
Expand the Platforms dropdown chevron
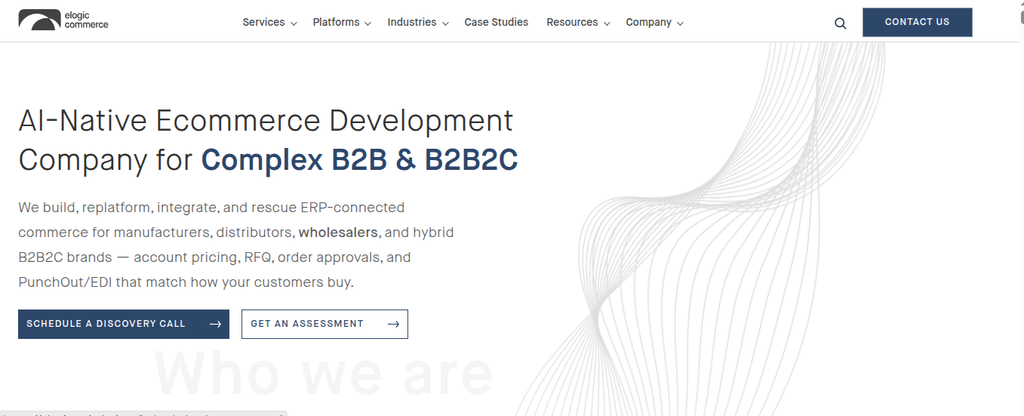pyautogui.click(x=368, y=24)
